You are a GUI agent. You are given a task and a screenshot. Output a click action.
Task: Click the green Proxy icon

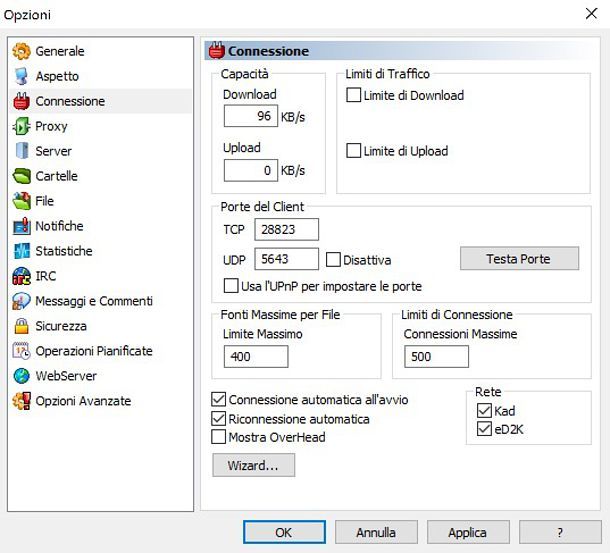[21, 126]
